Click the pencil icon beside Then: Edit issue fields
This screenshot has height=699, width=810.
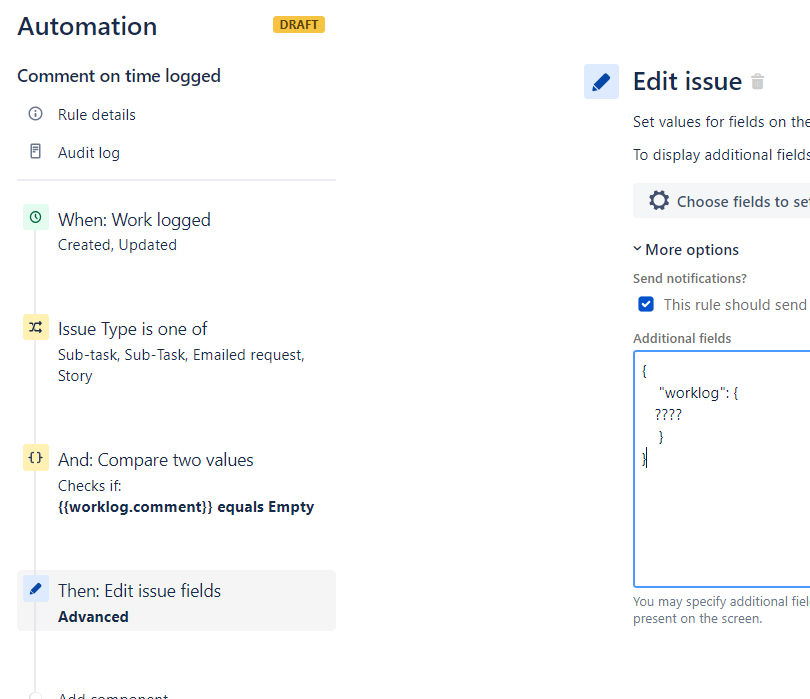[36, 589]
